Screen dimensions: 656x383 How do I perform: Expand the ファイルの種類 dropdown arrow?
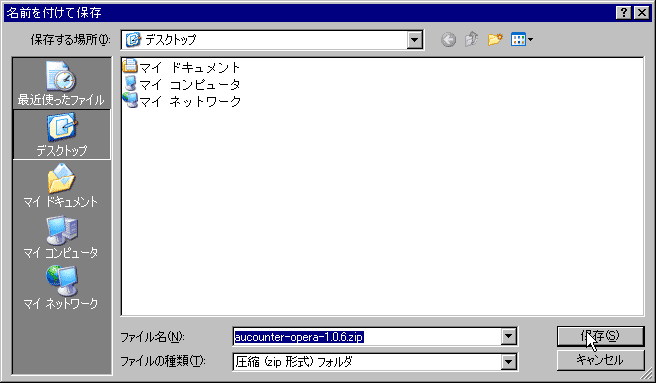point(508,362)
